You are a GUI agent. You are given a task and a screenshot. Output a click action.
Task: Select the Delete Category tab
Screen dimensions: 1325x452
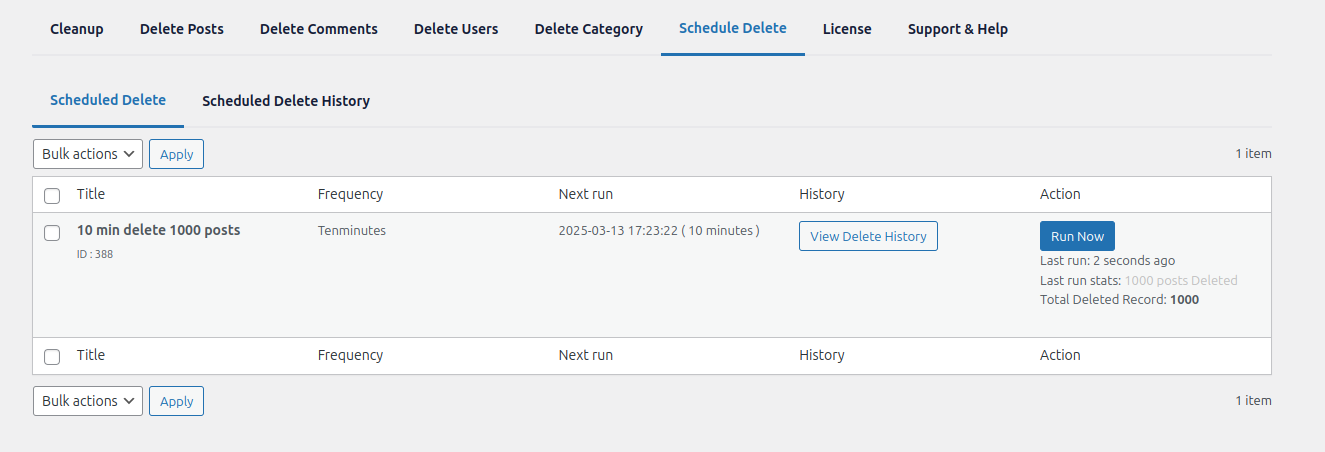(588, 29)
